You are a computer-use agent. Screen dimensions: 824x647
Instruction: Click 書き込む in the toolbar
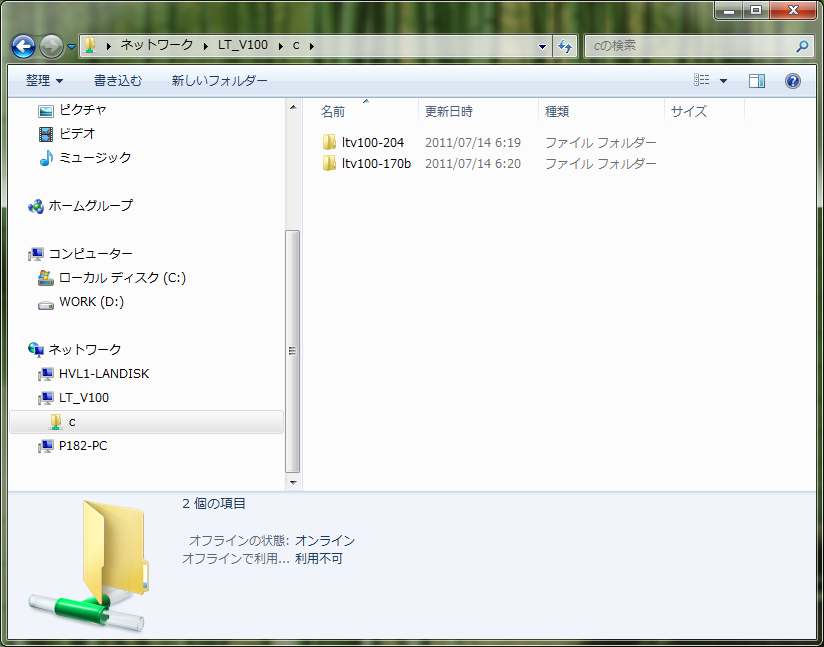pyautogui.click(x=118, y=80)
